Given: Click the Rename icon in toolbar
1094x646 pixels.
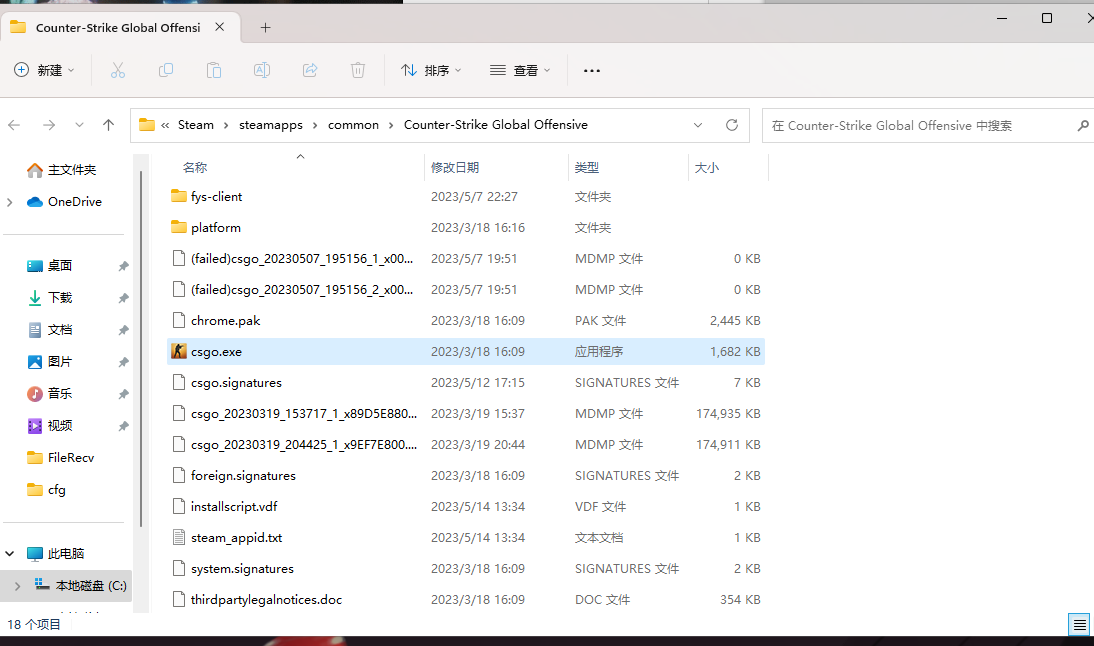Looking at the screenshot, I should click(262, 70).
